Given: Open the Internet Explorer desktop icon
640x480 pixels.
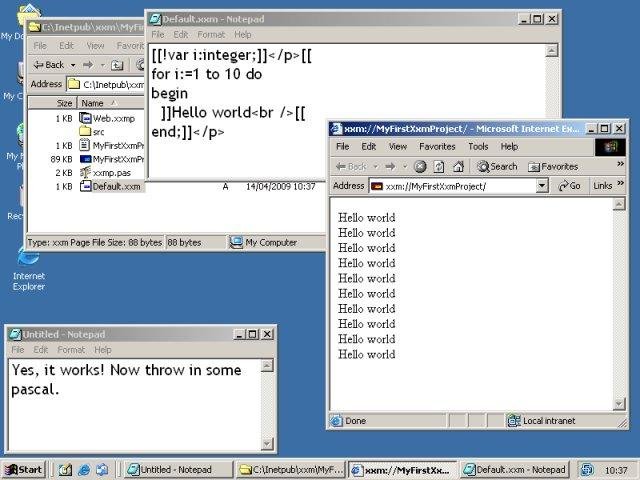Looking at the screenshot, I should 29,269.
